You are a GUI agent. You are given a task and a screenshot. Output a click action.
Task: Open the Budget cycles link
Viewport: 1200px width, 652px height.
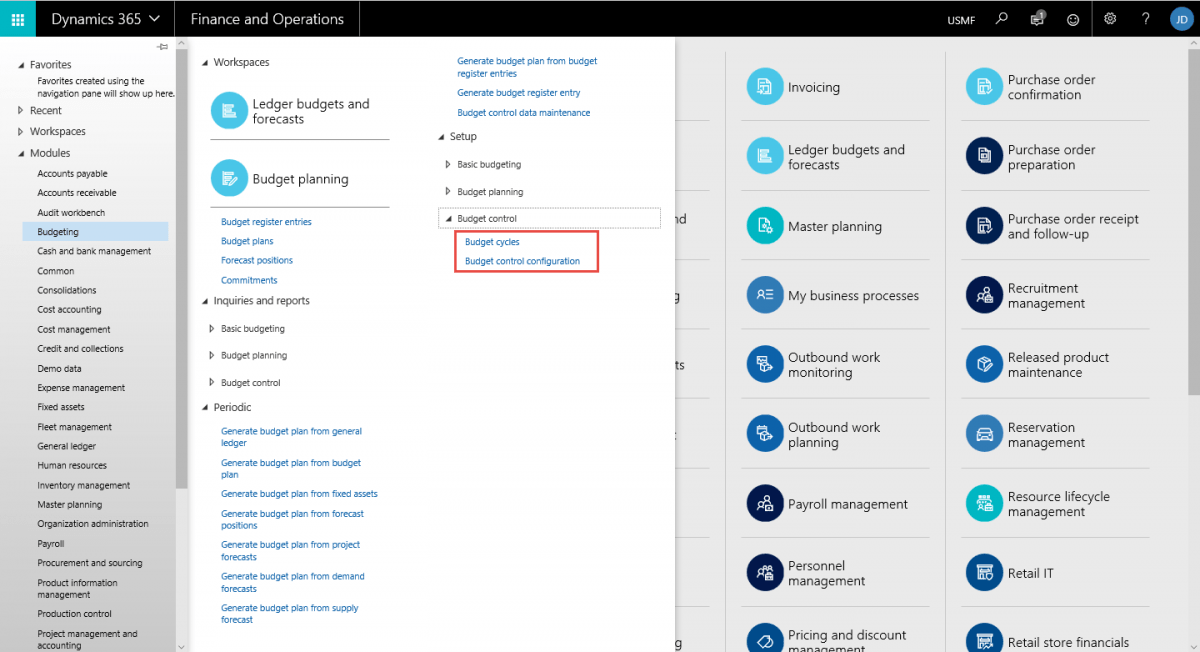click(492, 242)
